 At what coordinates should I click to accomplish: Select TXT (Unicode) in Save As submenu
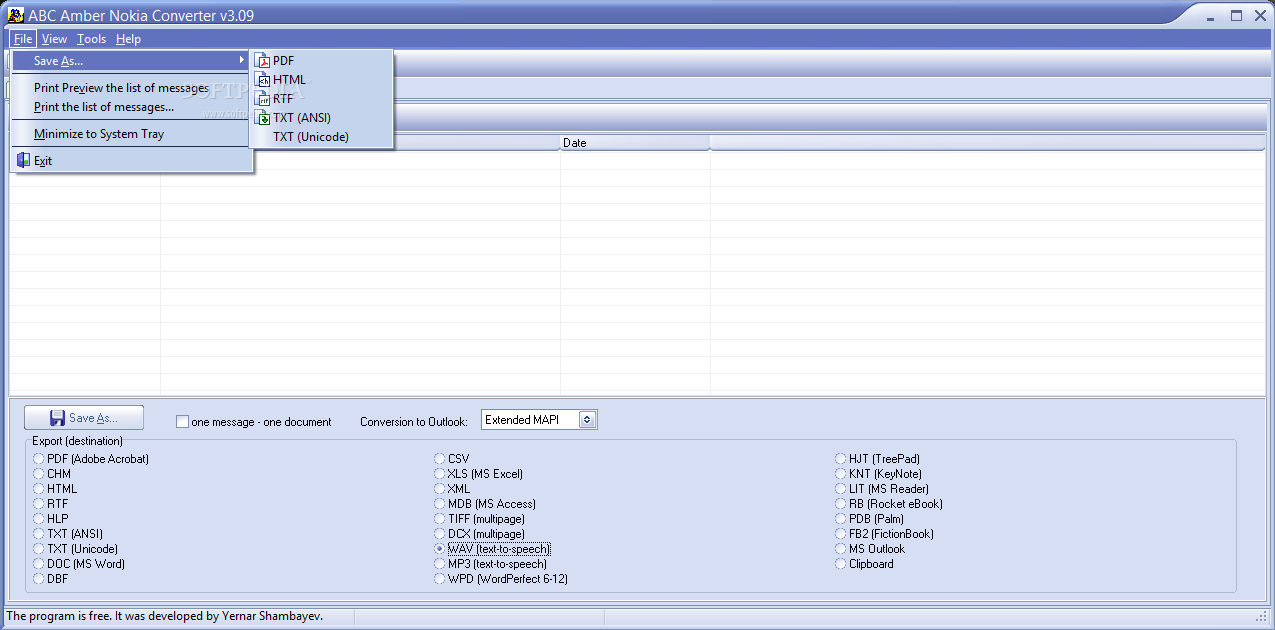[x=321, y=137]
